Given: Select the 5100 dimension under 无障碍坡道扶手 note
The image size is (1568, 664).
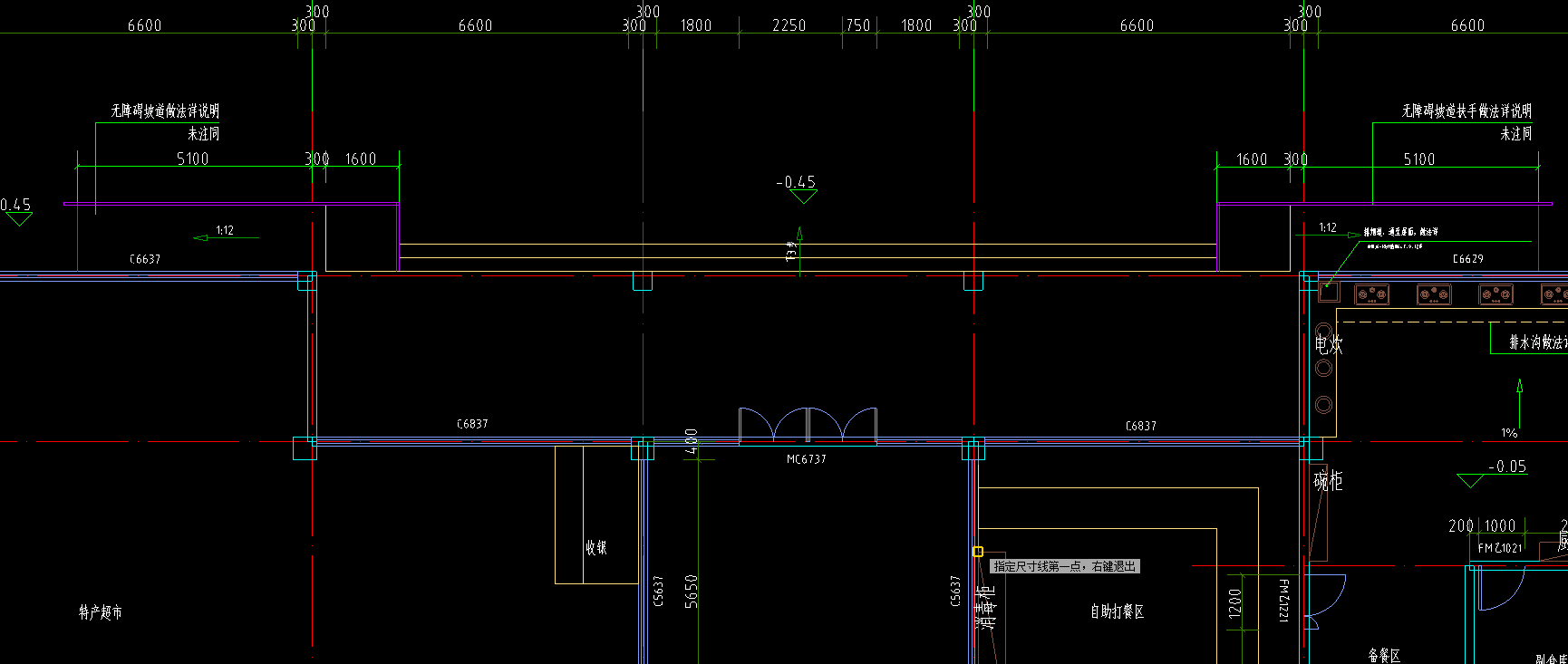Looking at the screenshot, I should point(1419,159).
